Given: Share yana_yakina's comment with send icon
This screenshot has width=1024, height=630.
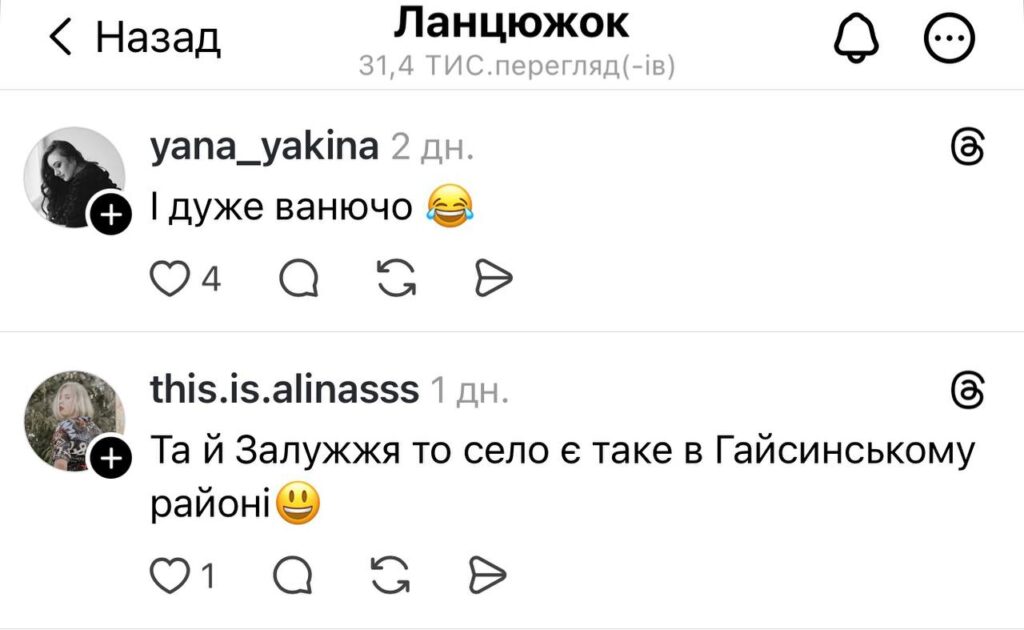Looking at the screenshot, I should click(x=493, y=279).
